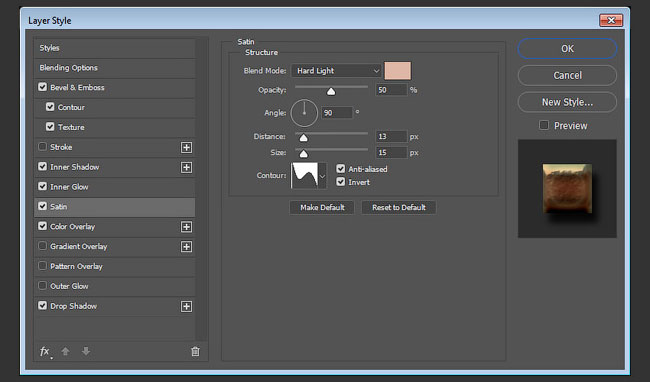The width and height of the screenshot is (650, 382).
Task: Add another Drop Shadow with plus icon
Action: point(187,306)
